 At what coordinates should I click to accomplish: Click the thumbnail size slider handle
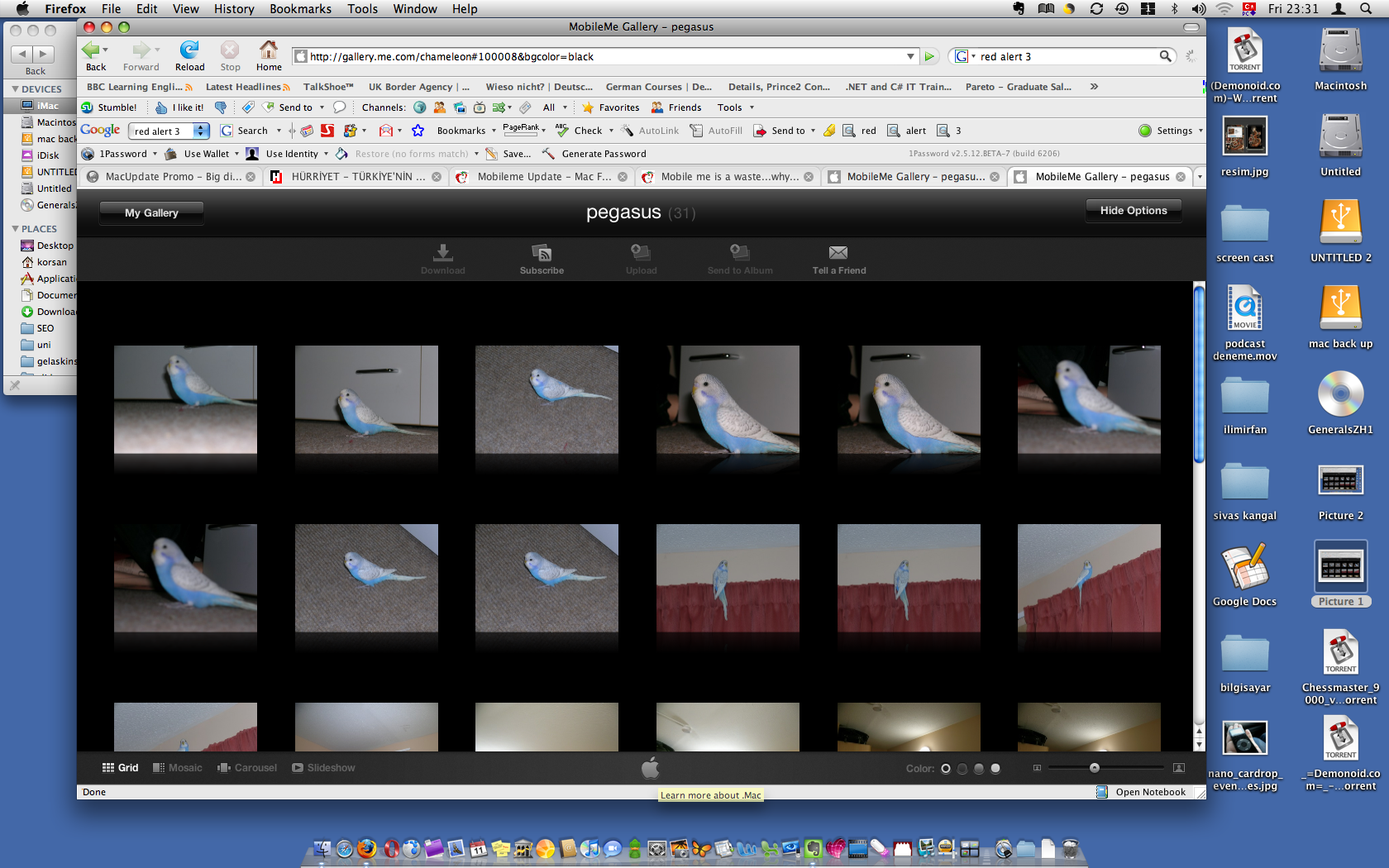pyautogui.click(x=1095, y=768)
